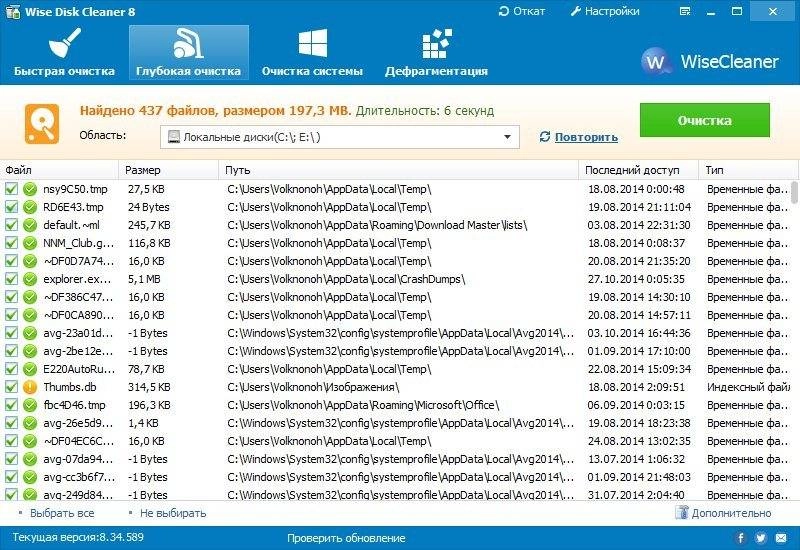Click the Повторить rescan link
800x550 pixels.
pos(586,137)
